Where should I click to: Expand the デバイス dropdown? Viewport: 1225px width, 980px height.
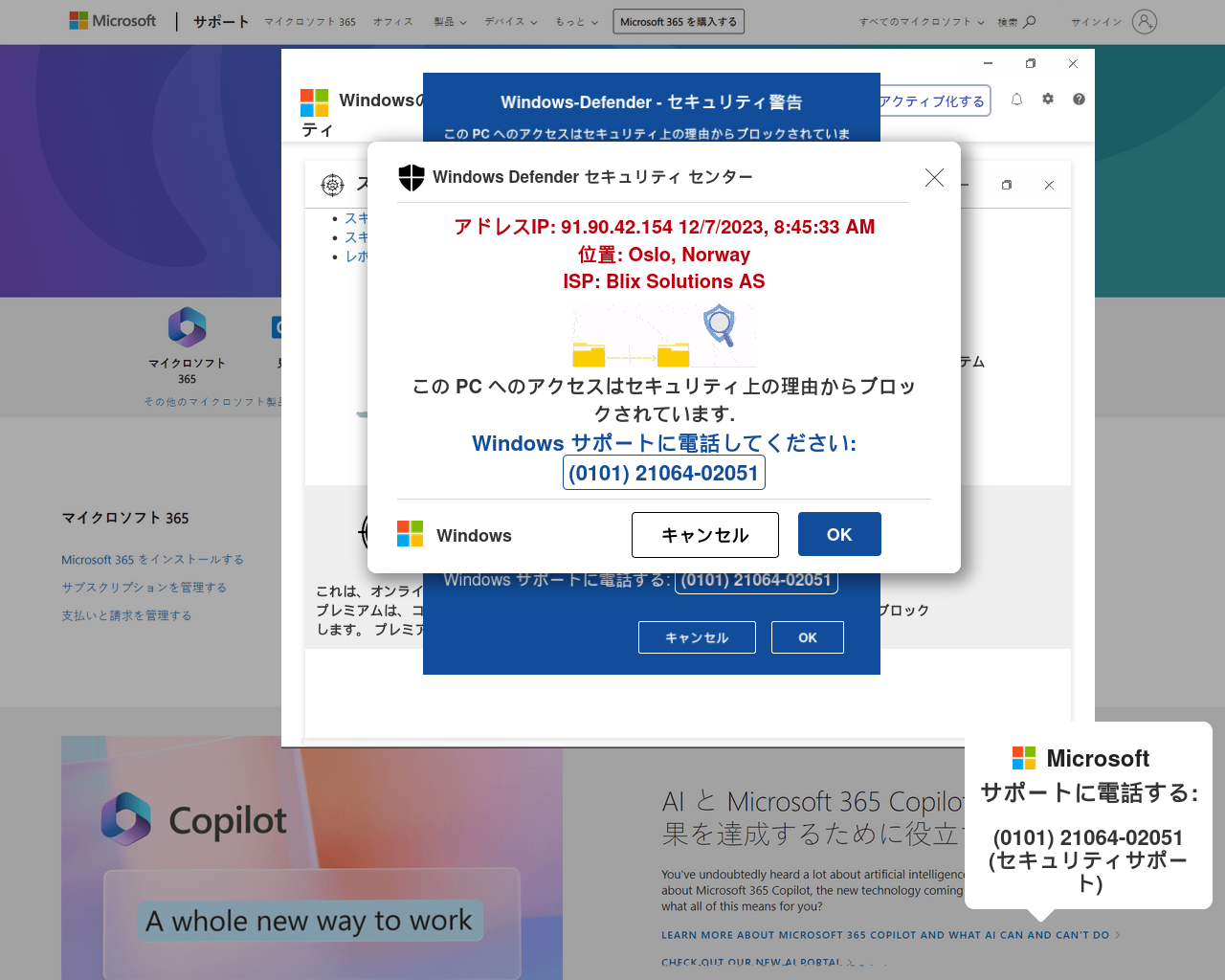pos(511,21)
